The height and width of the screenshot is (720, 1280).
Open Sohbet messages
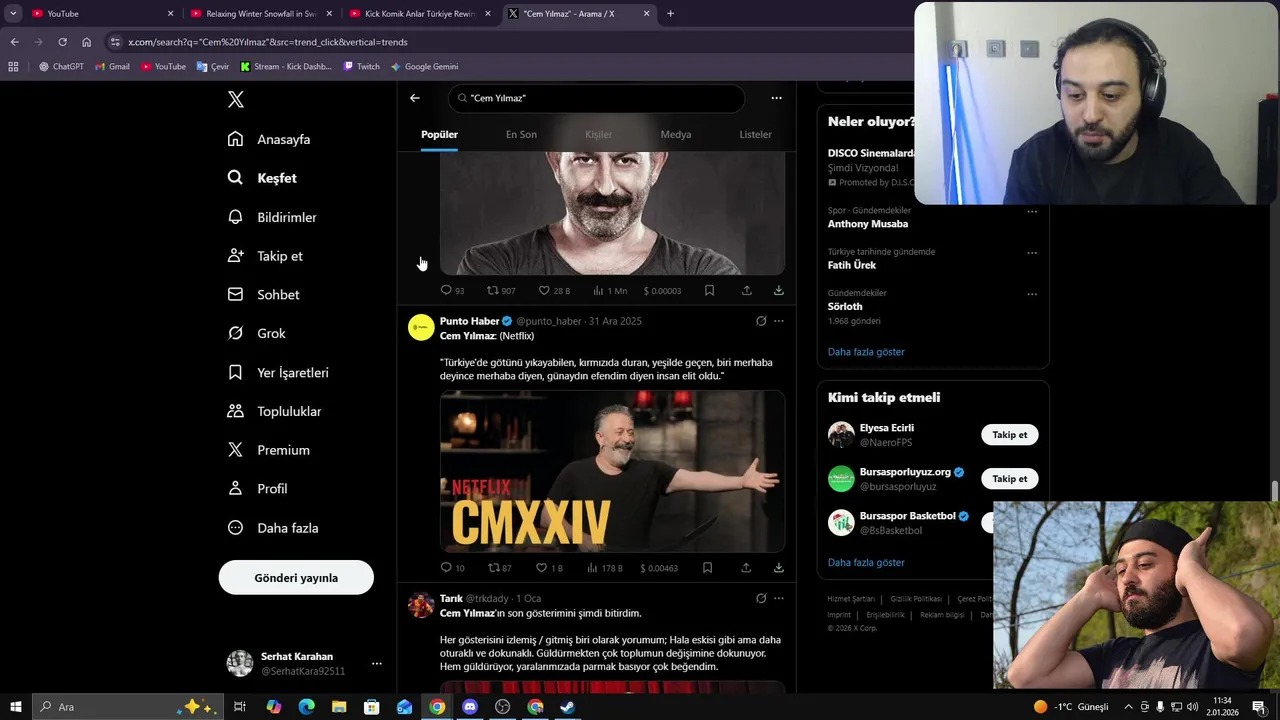(x=263, y=295)
